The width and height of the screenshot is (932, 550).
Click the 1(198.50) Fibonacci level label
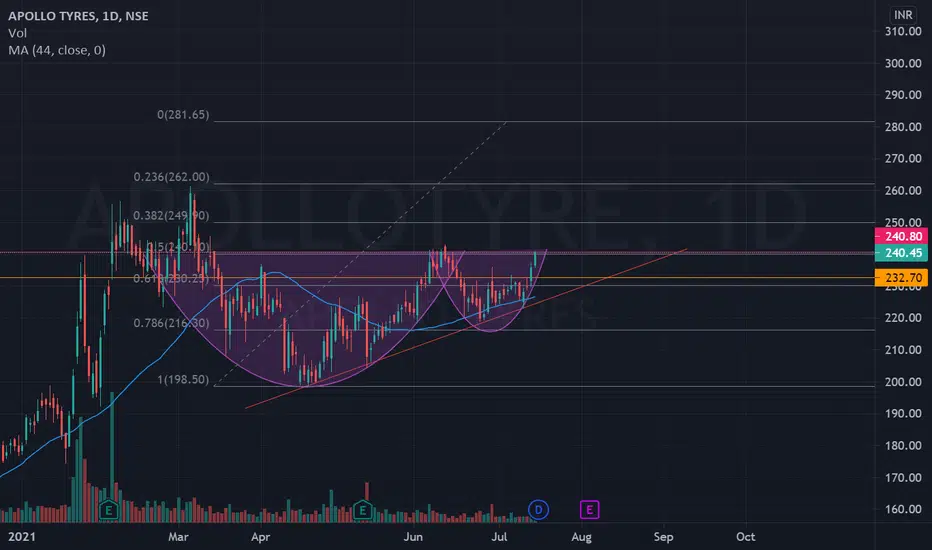click(183, 380)
